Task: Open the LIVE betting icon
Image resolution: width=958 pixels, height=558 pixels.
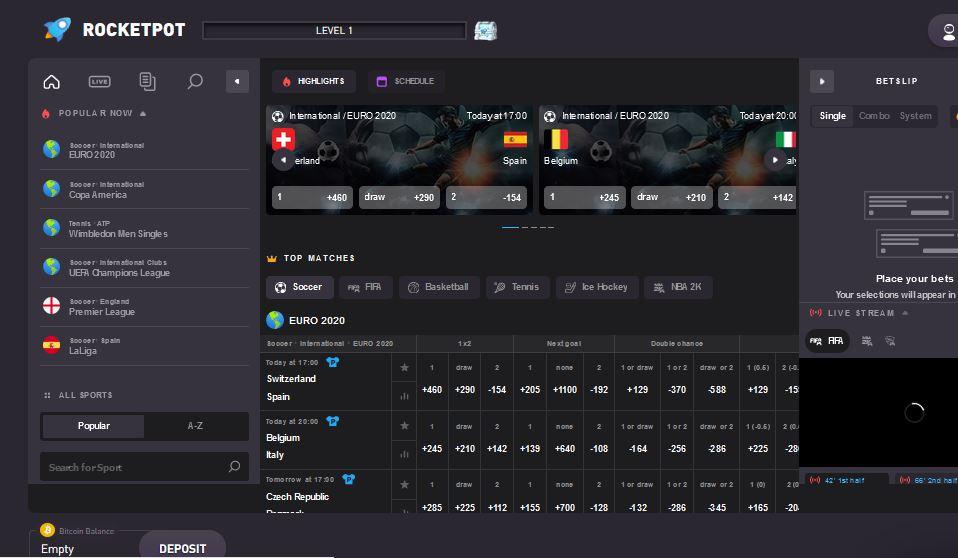Action: coord(99,81)
